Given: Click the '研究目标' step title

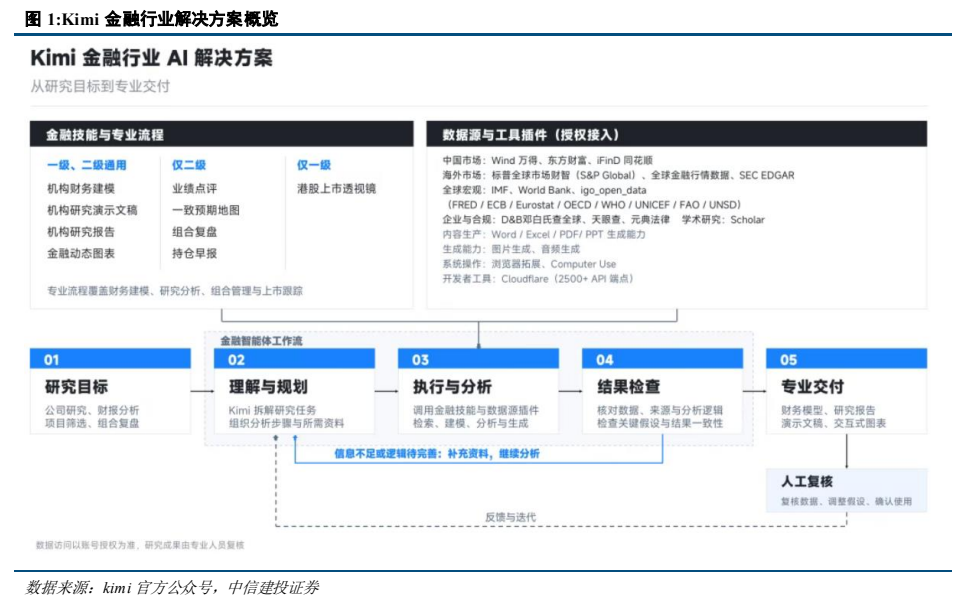Looking at the screenshot, I should [76, 387].
